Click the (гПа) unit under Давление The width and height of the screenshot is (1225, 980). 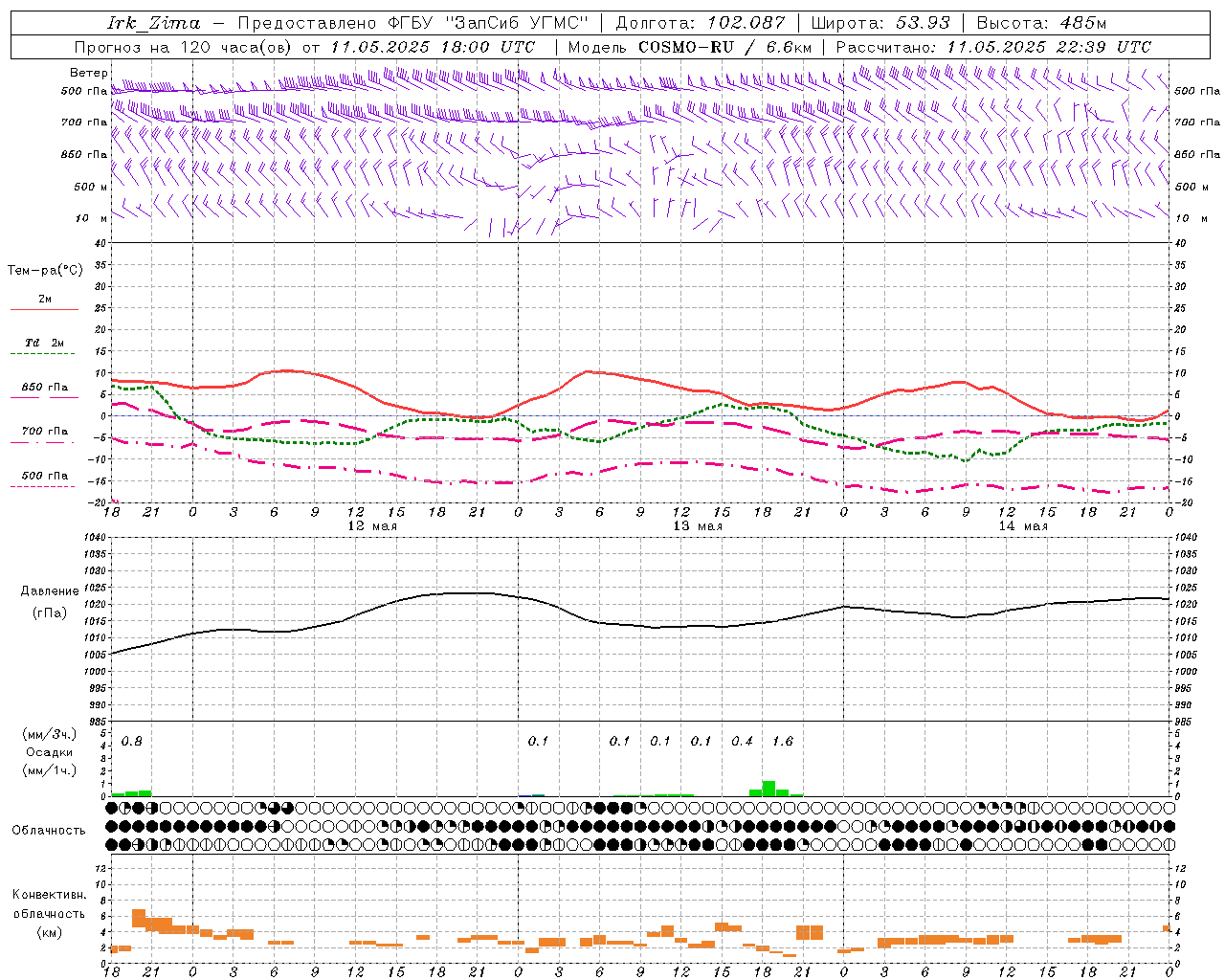tap(49, 613)
